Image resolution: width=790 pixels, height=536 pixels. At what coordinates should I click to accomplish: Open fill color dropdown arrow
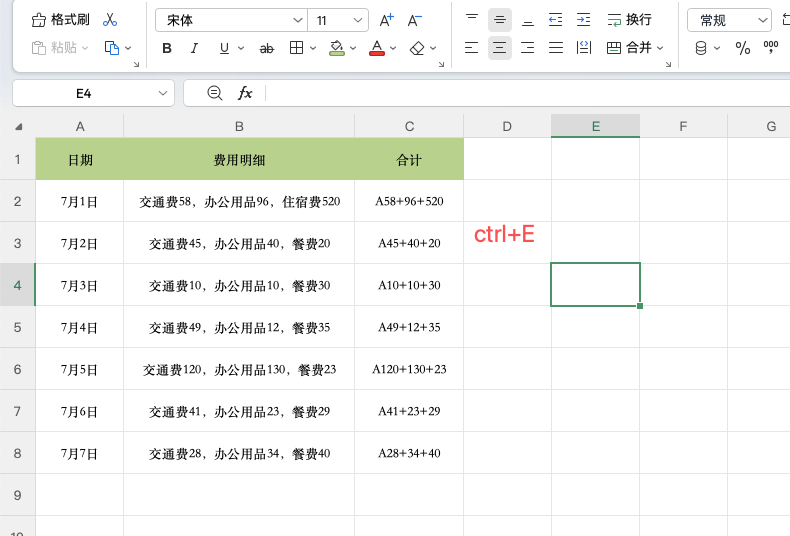[353, 48]
